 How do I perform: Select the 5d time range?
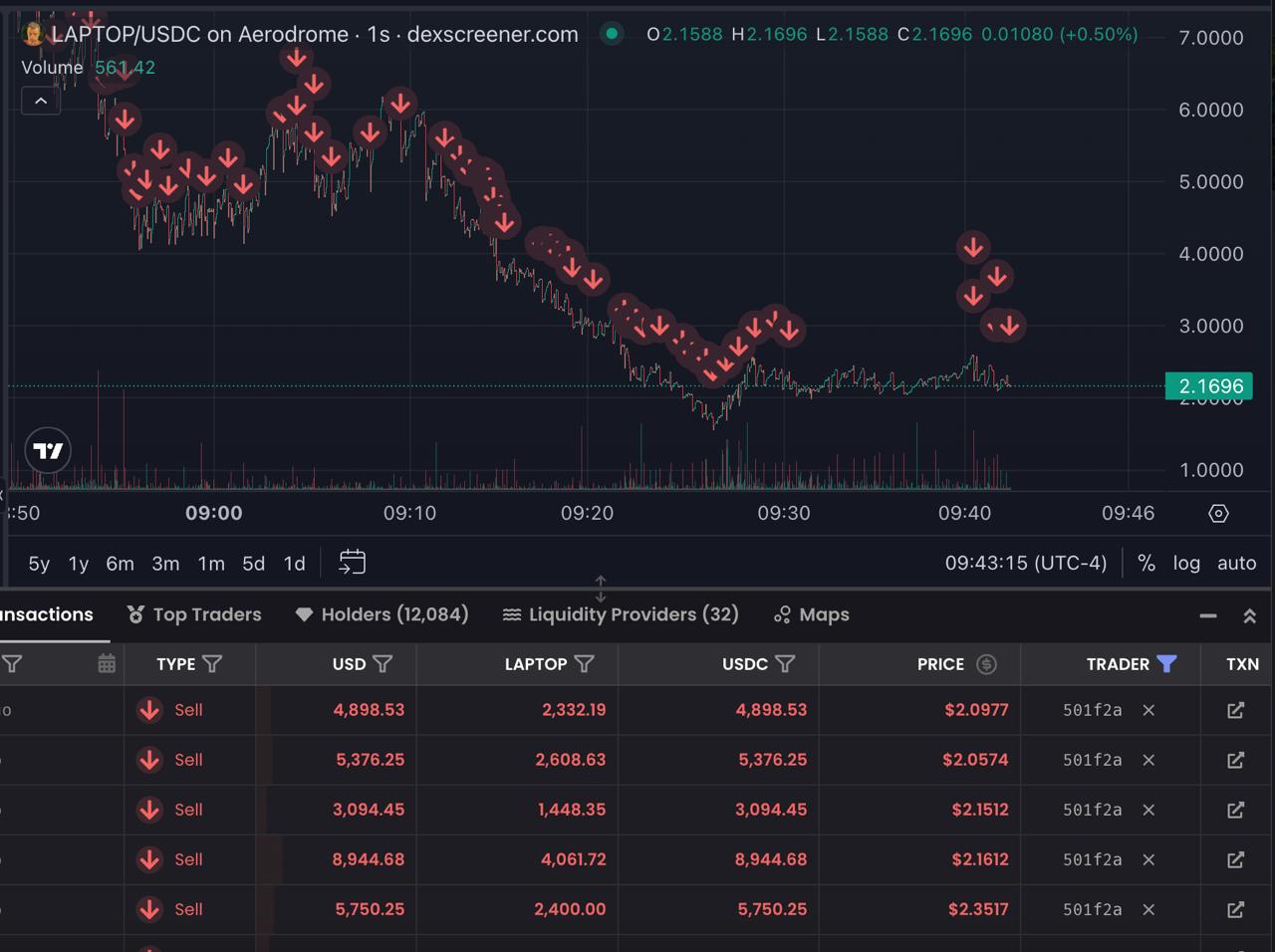[254, 564]
